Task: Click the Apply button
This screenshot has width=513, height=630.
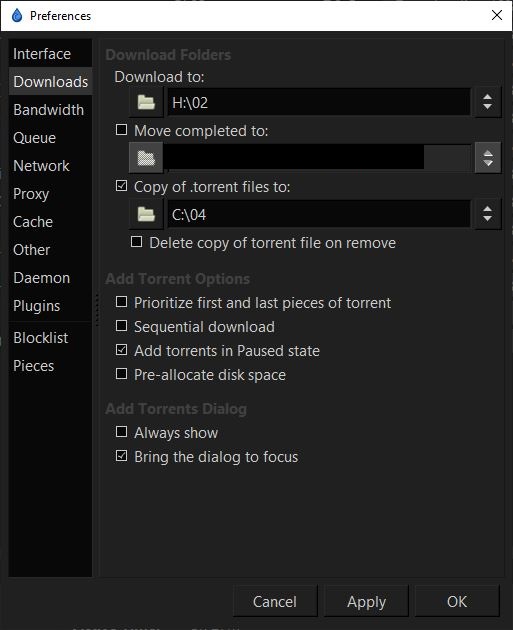Action: pos(366,601)
